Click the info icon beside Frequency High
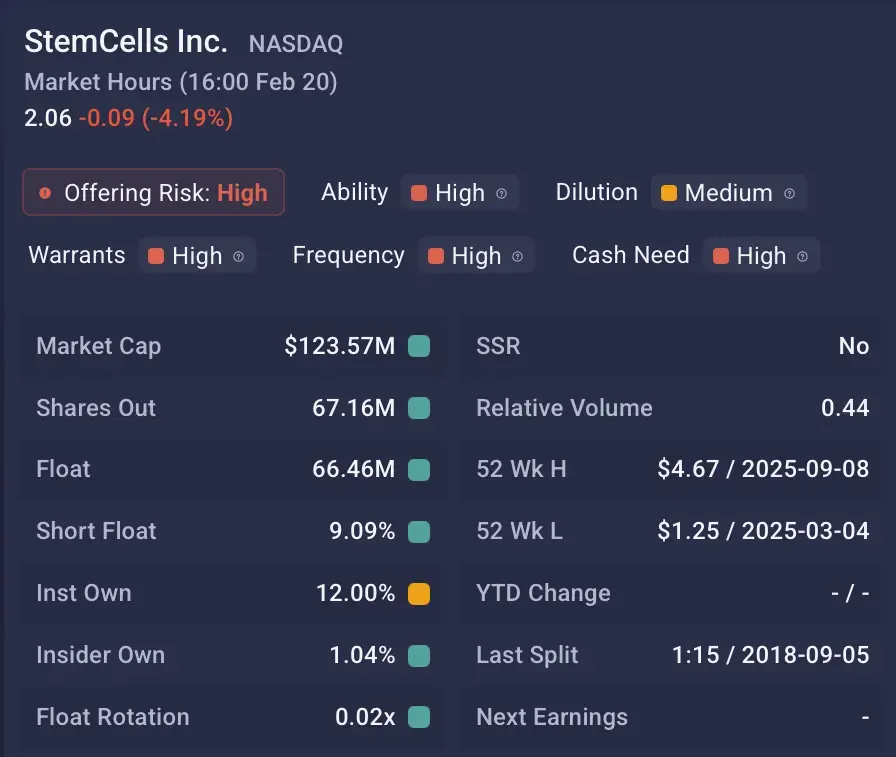This screenshot has width=896, height=757. (x=517, y=256)
